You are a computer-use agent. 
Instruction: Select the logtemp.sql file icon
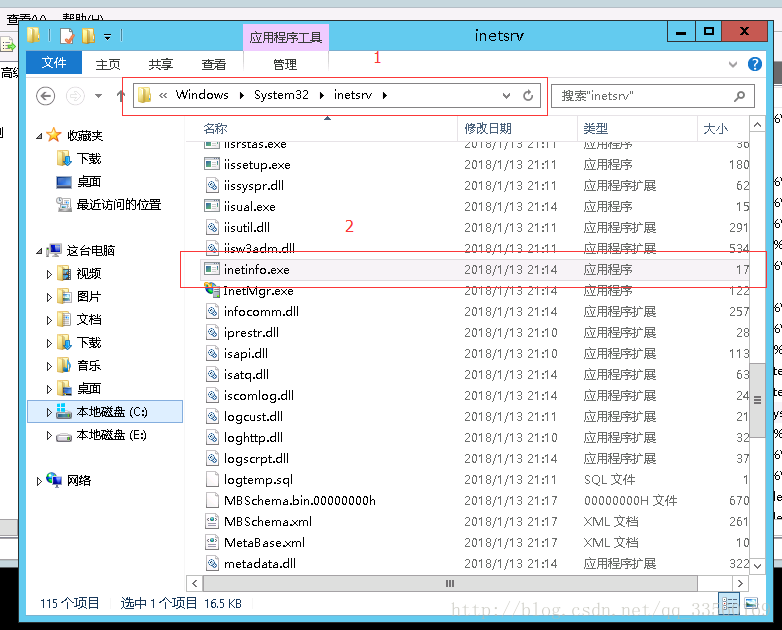click(212, 479)
